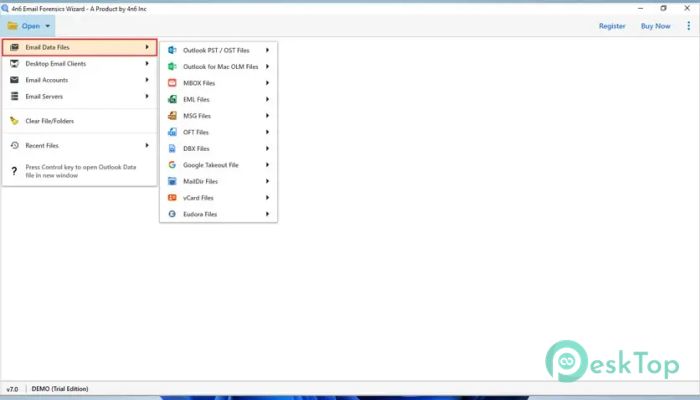Select Clear File/Folders option
This screenshot has width=700, height=400.
coord(79,121)
